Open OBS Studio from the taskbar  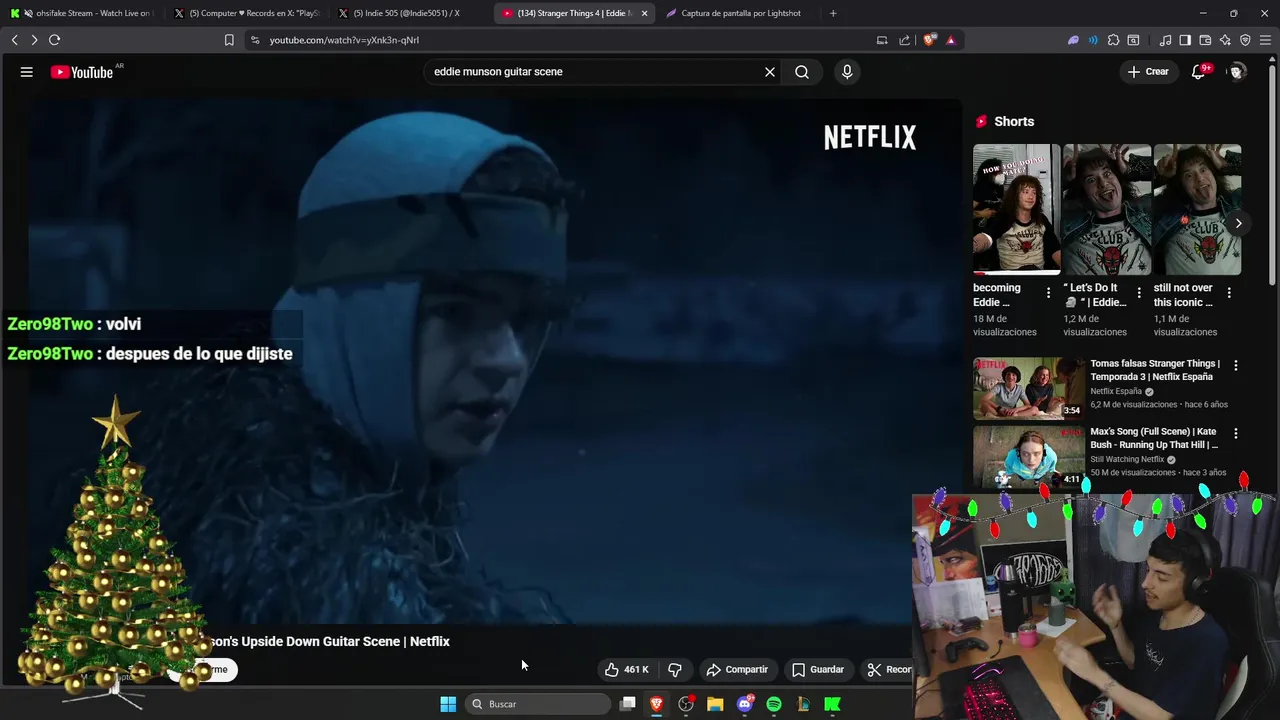686,704
